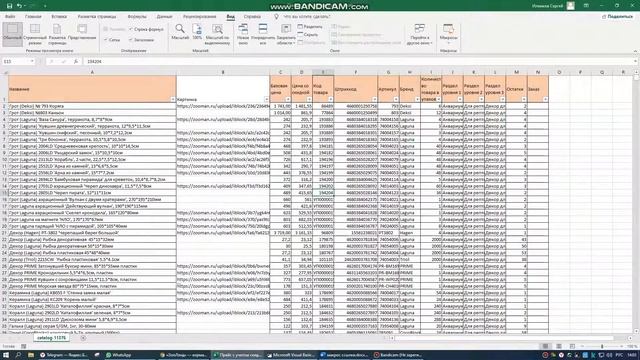Open the Review (Рецензирование) tab
This screenshot has width=640, height=360.
point(199,17)
